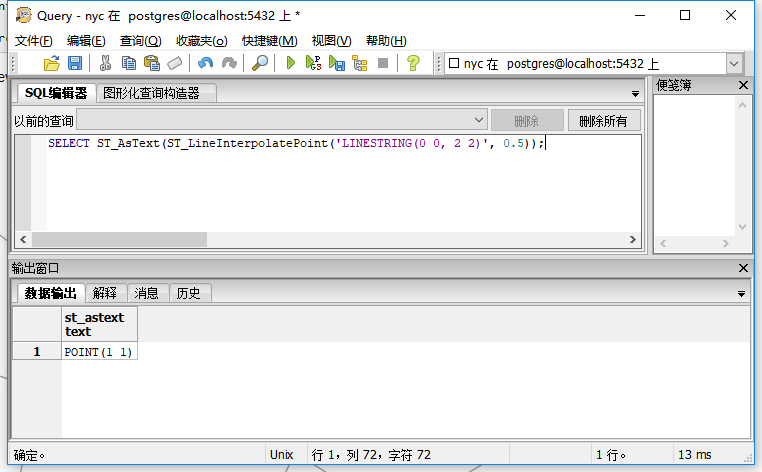The height and width of the screenshot is (472, 762).
Task: Select row header 1 in results
Action: (x=37, y=351)
